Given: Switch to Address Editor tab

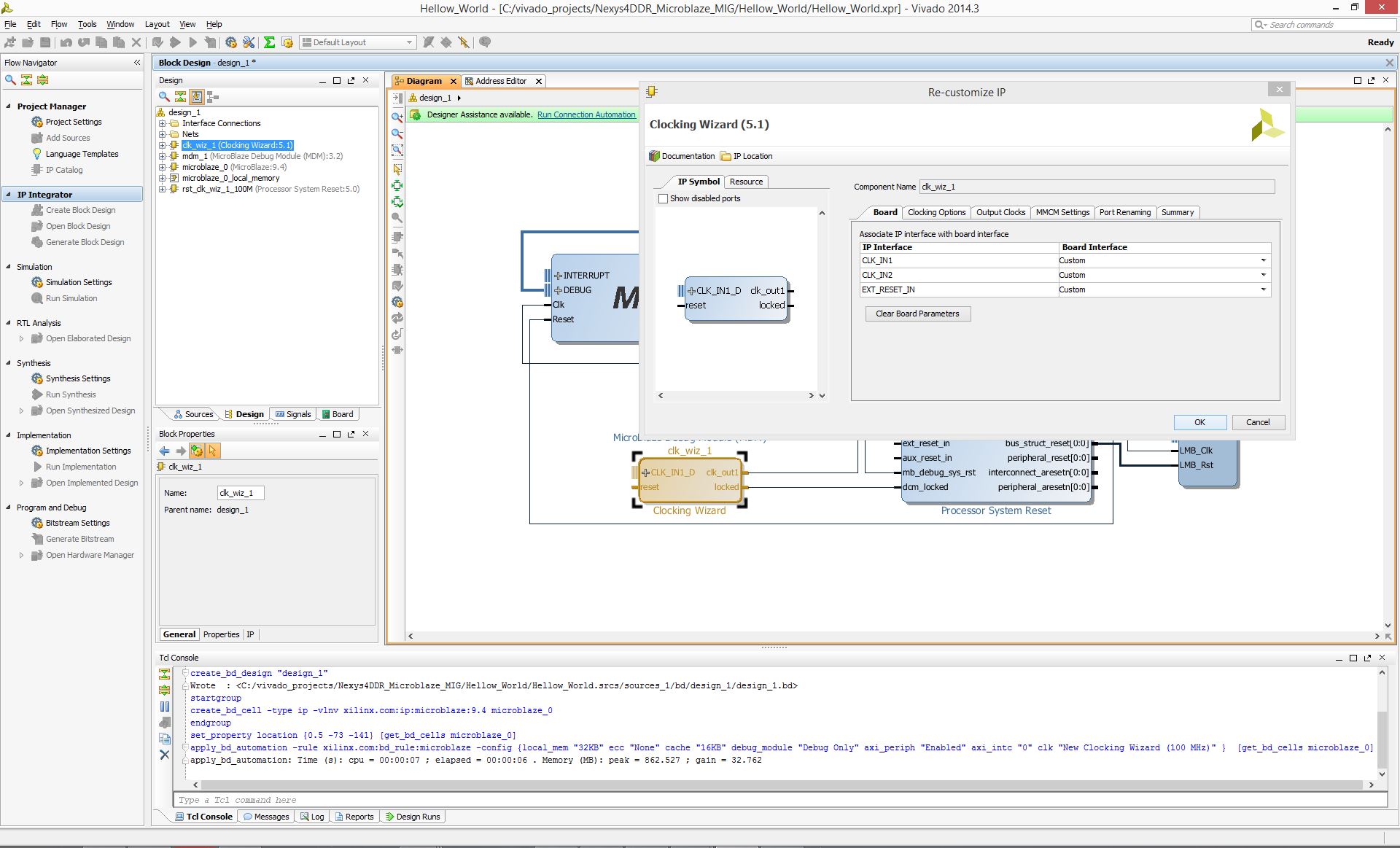Looking at the screenshot, I should tap(501, 81).
